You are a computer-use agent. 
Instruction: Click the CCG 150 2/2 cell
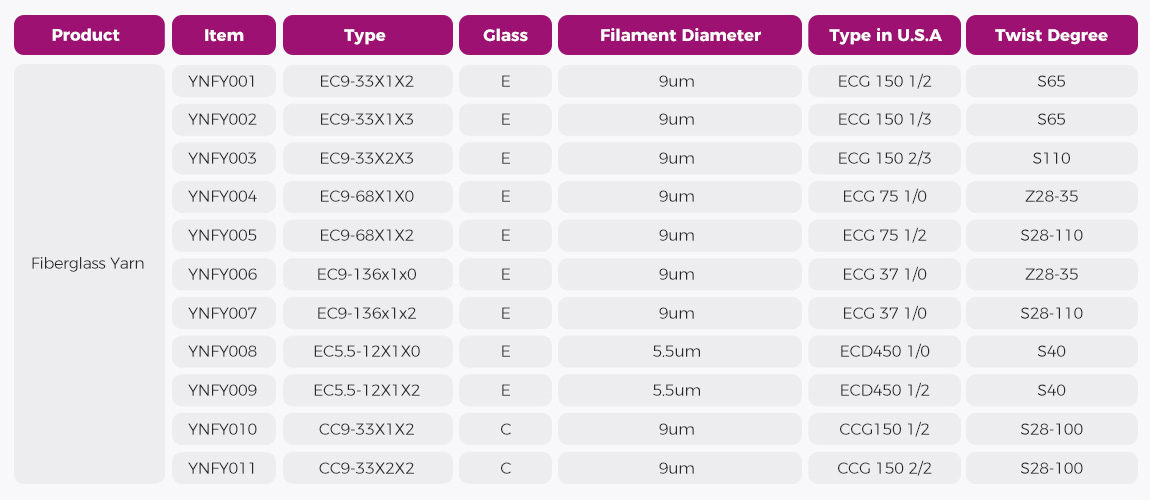884,468
